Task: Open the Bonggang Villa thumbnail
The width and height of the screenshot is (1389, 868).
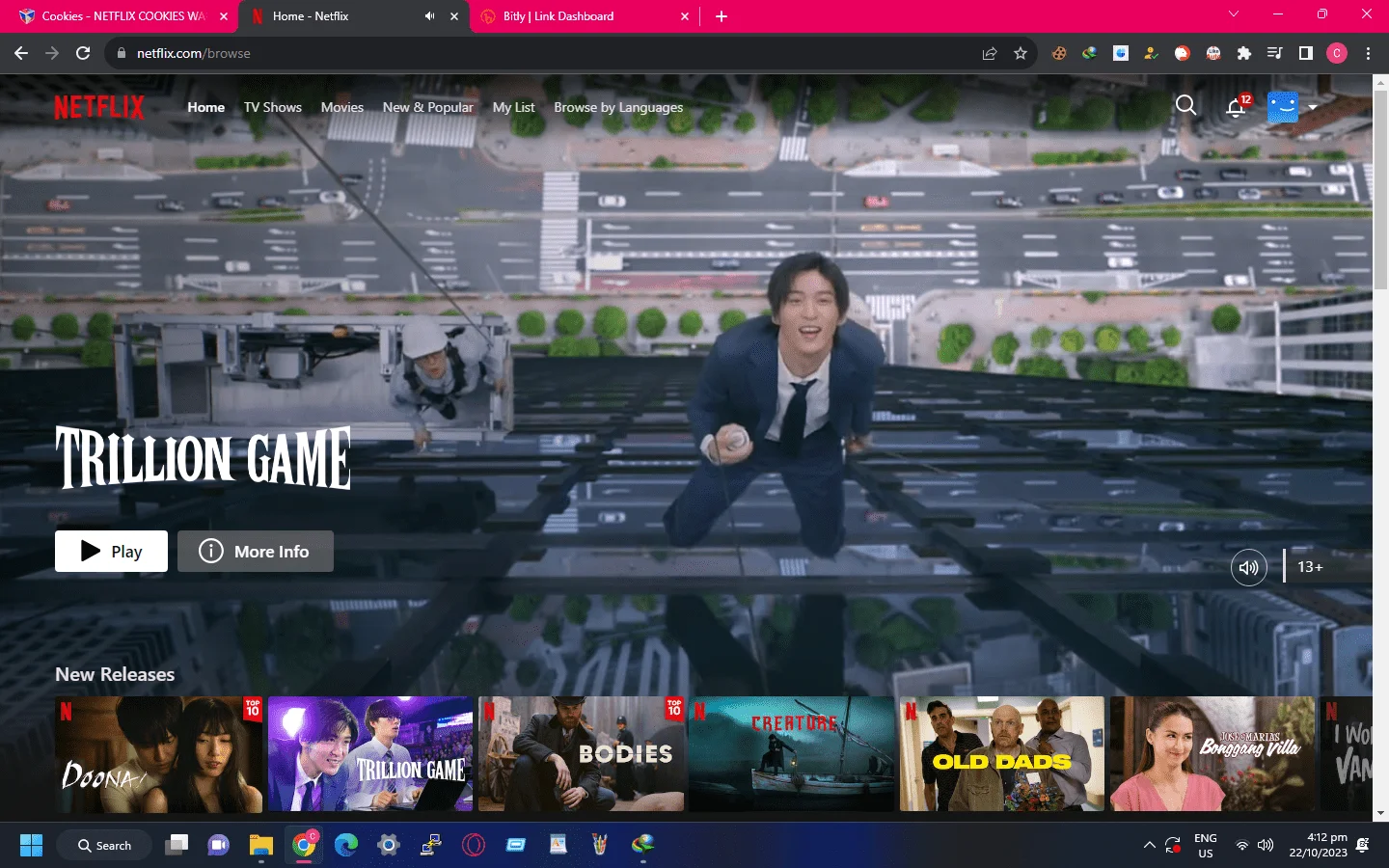Action: (x=1212, y=754)
